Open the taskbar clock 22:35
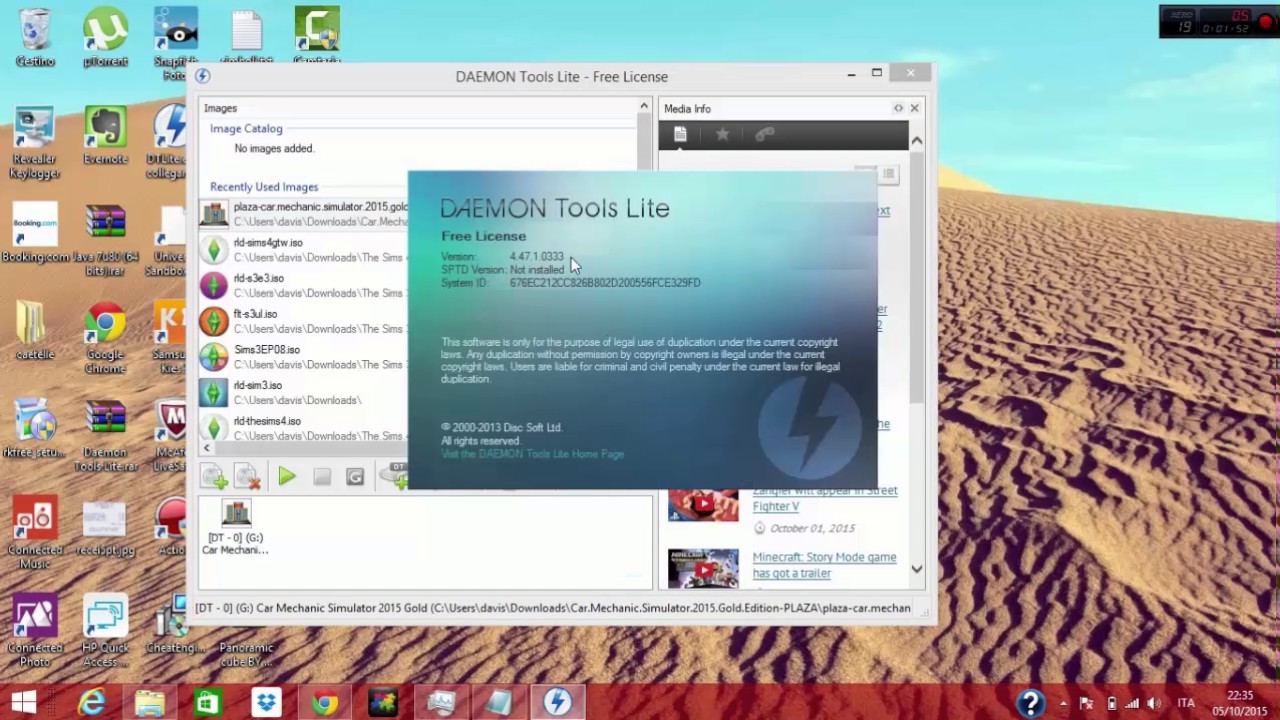Viewport: 1280px width, 720px height. click(x=1240, y=702)
